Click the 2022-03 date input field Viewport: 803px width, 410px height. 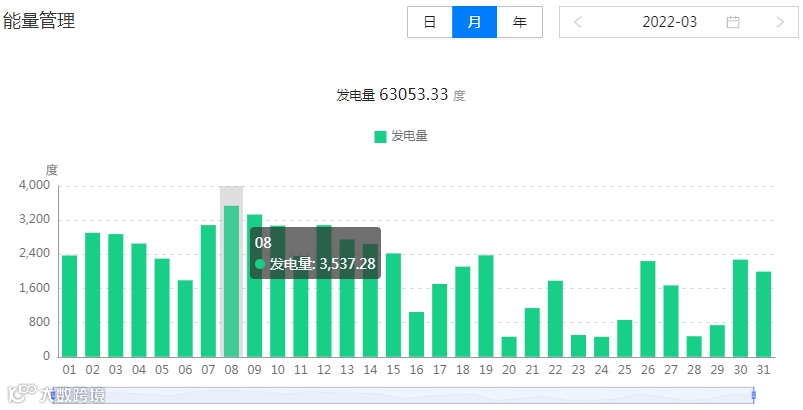(679, 22)
